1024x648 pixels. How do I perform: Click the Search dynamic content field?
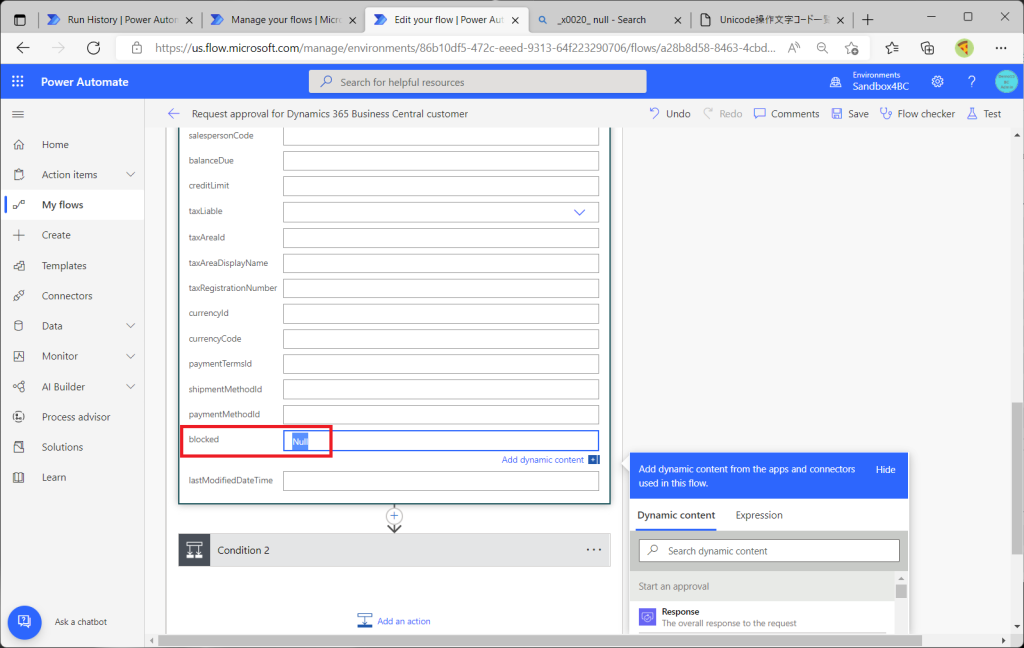tap(769, 551)
